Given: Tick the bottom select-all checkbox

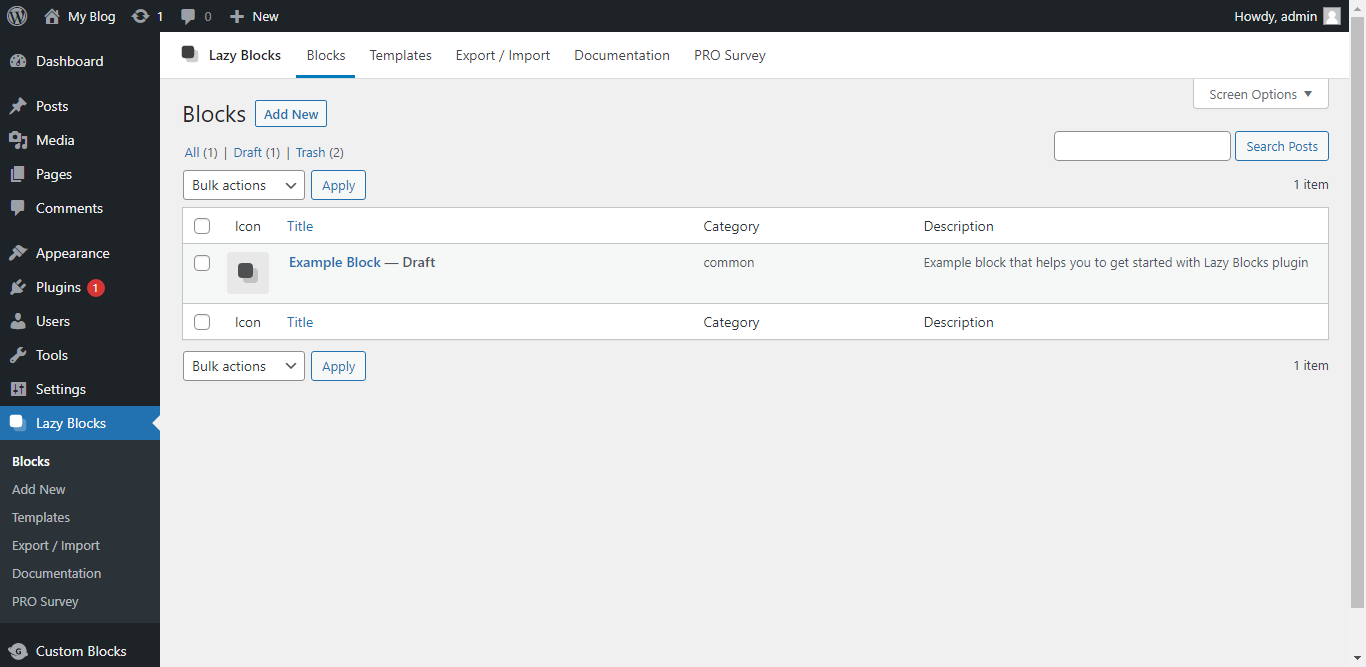Looking at the screenshot, I should point(202,322).
